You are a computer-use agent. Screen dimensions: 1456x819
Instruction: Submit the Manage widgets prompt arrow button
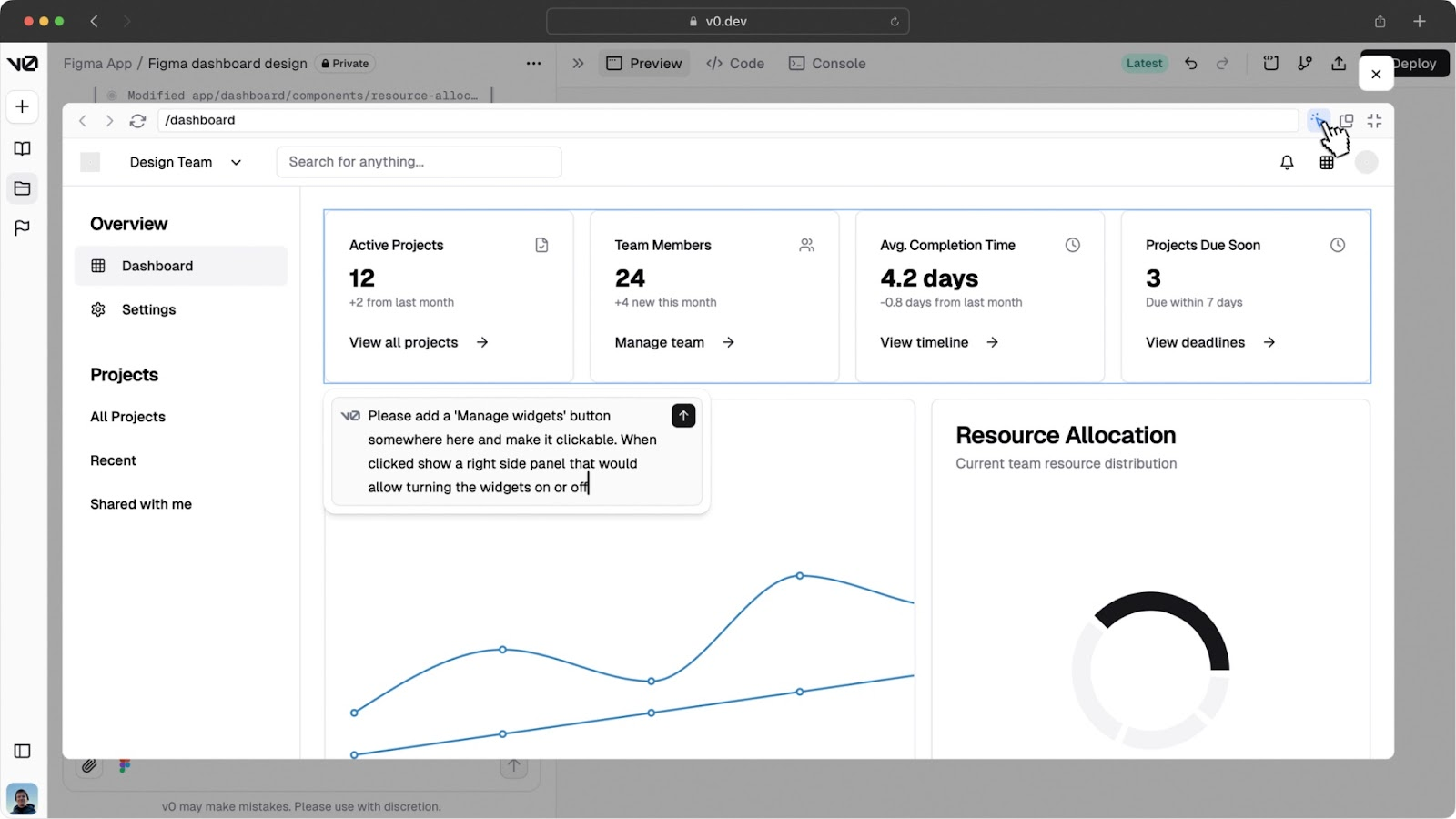683,416
